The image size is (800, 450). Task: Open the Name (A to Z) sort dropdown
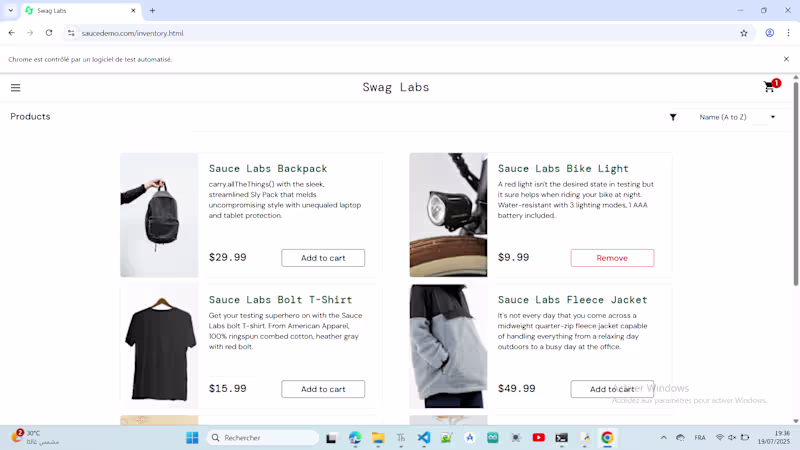point(737,117)
